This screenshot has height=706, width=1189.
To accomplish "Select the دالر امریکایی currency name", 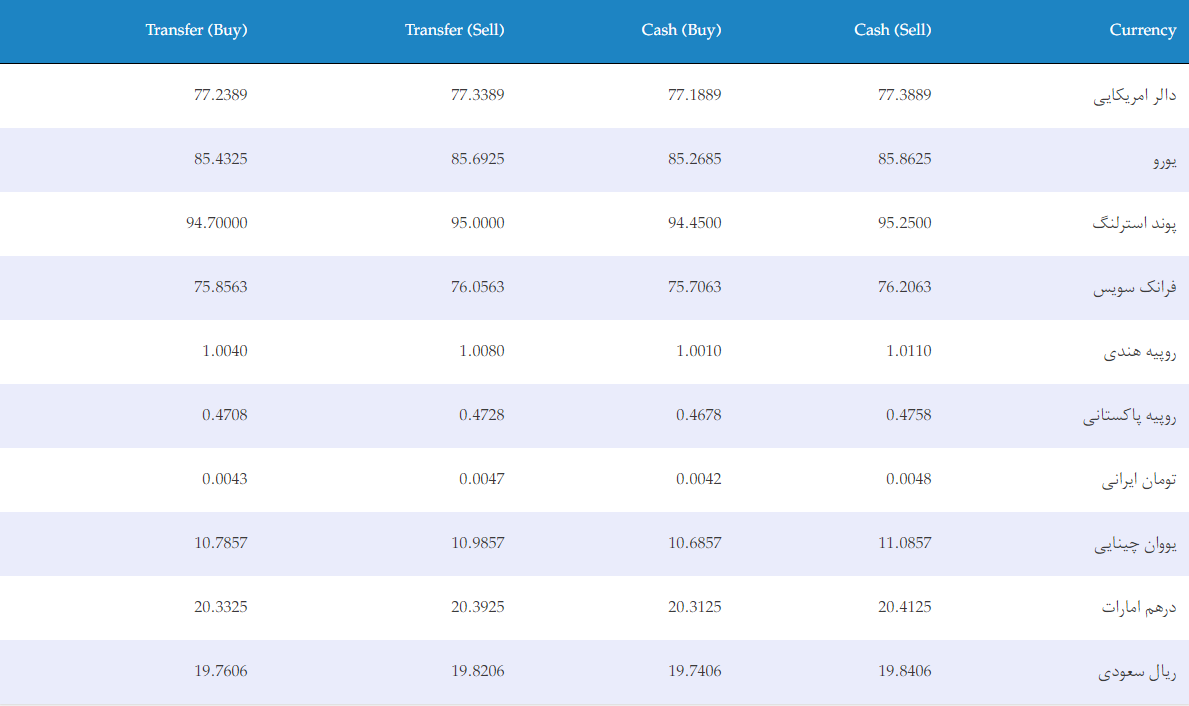I will [x=1134, y=96].
